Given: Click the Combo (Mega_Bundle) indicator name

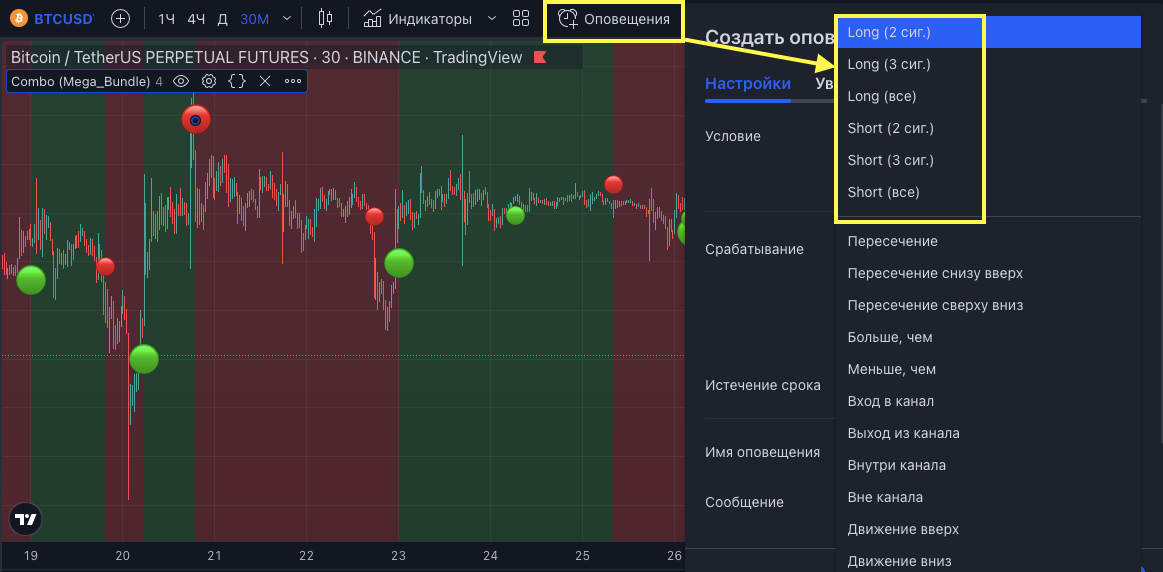Looking at the screenshot, I should click(81, 81).
